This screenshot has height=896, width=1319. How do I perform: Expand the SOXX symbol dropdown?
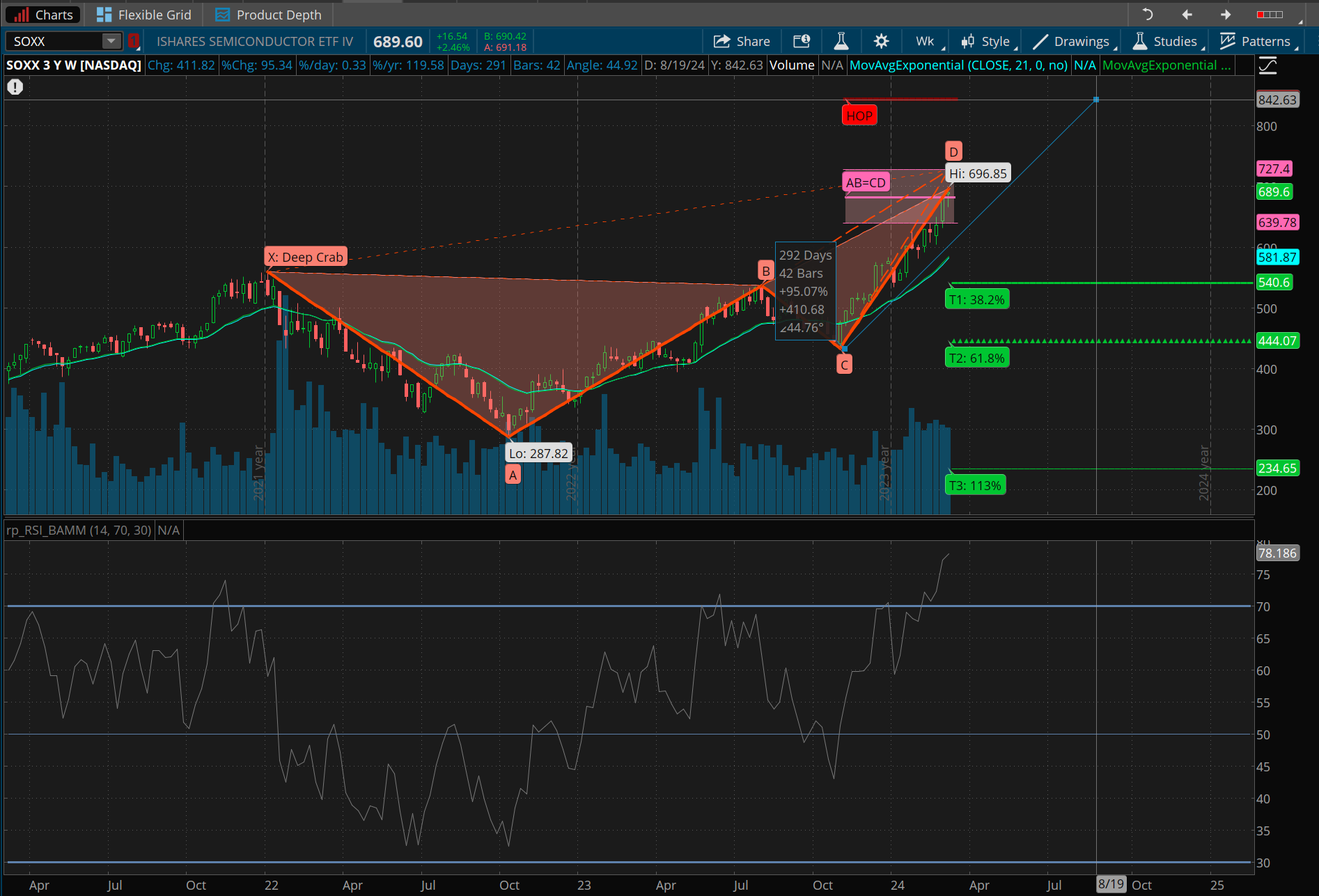pos(111,42)
